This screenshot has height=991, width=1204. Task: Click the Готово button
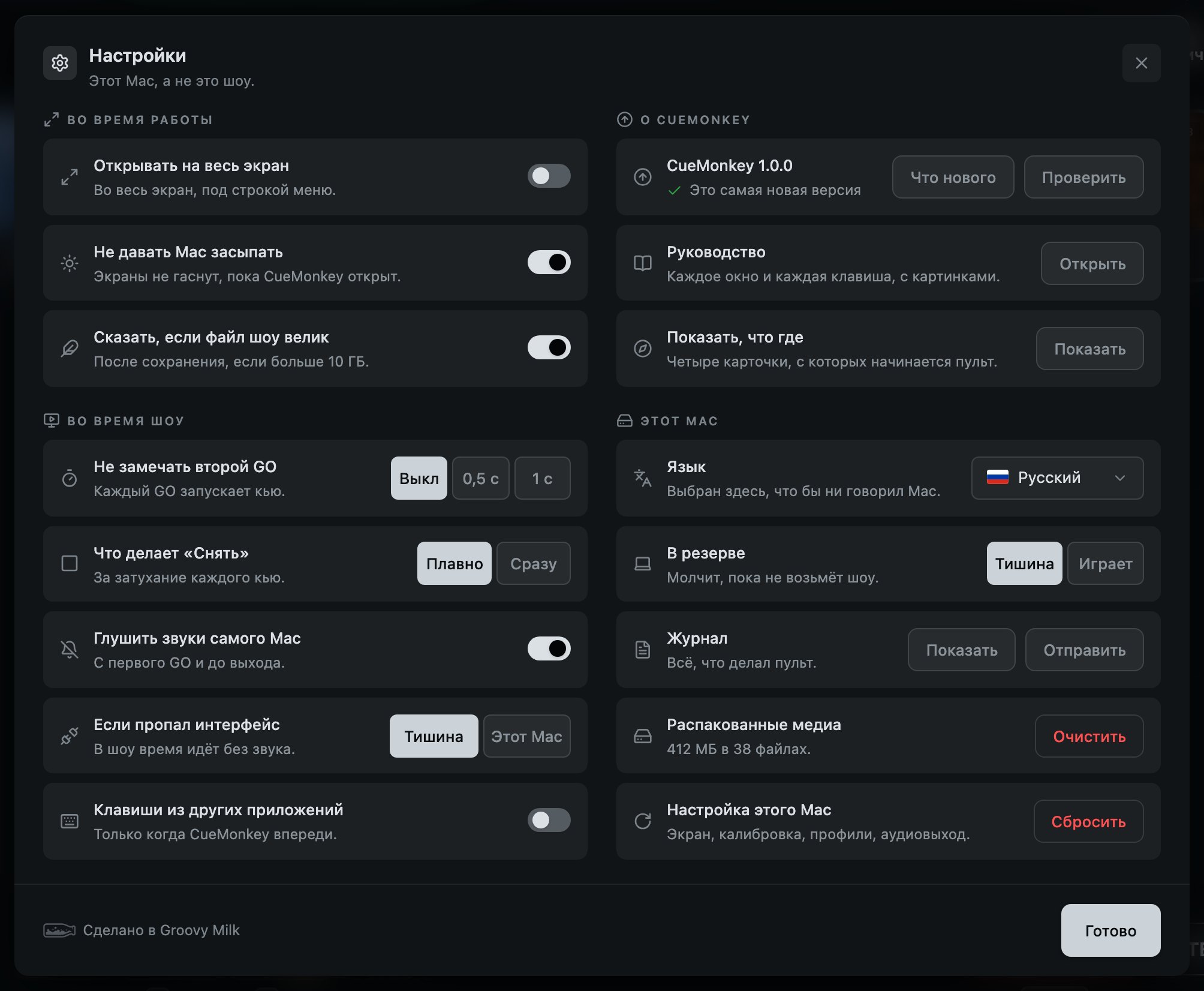pyautogui.click(x=1111, y=930)
